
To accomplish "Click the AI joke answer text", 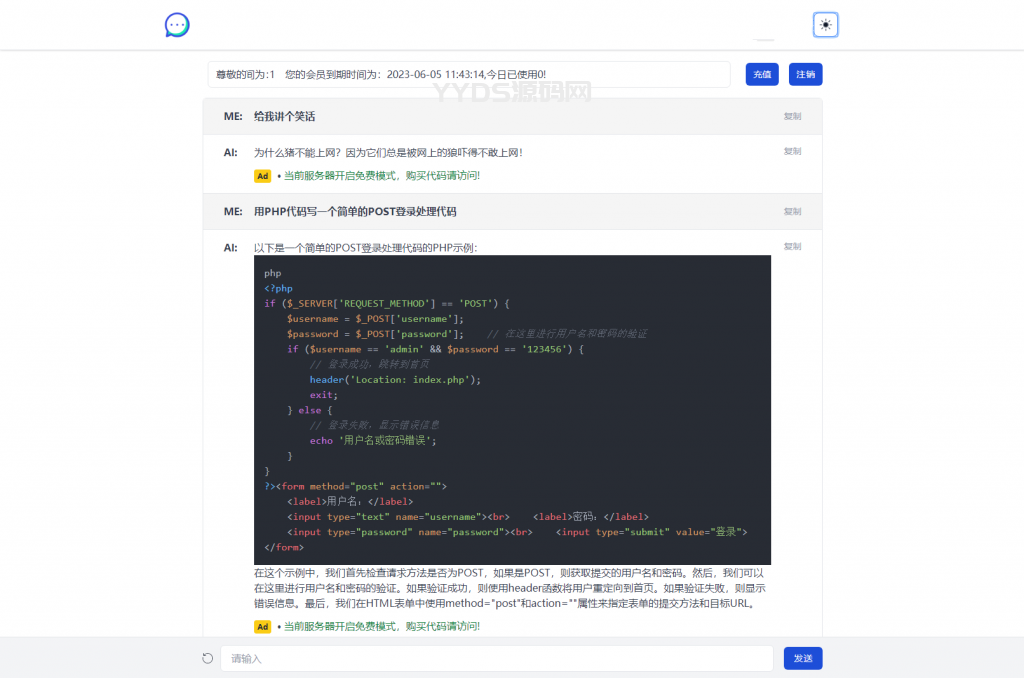I will (388, 152).
